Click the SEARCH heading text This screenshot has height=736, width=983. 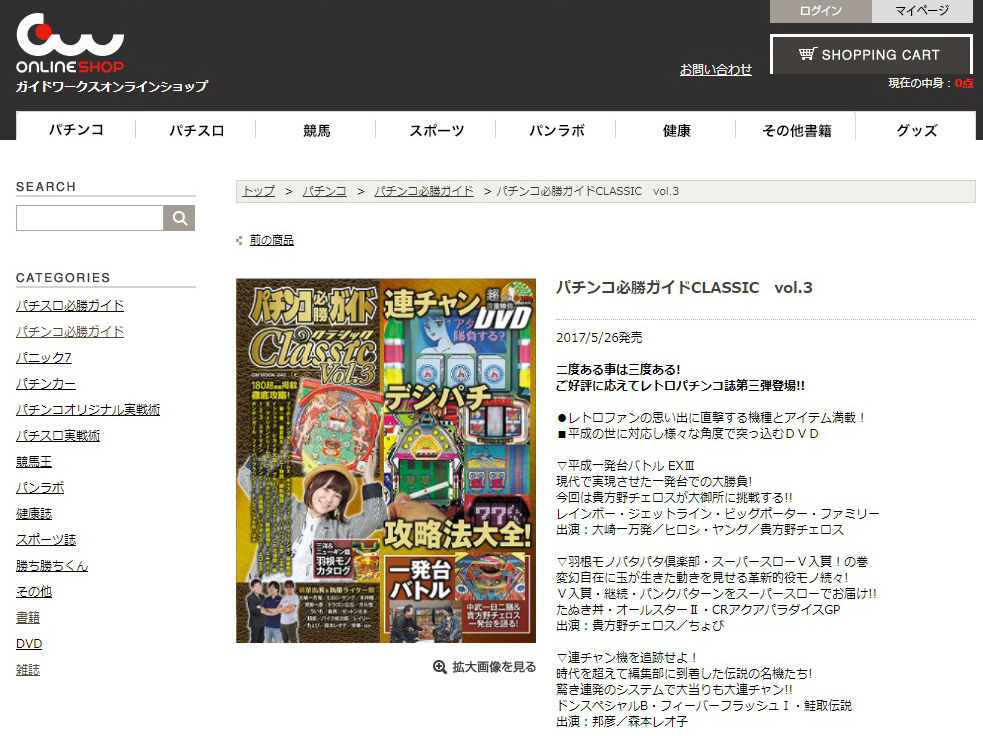[46, 187]
